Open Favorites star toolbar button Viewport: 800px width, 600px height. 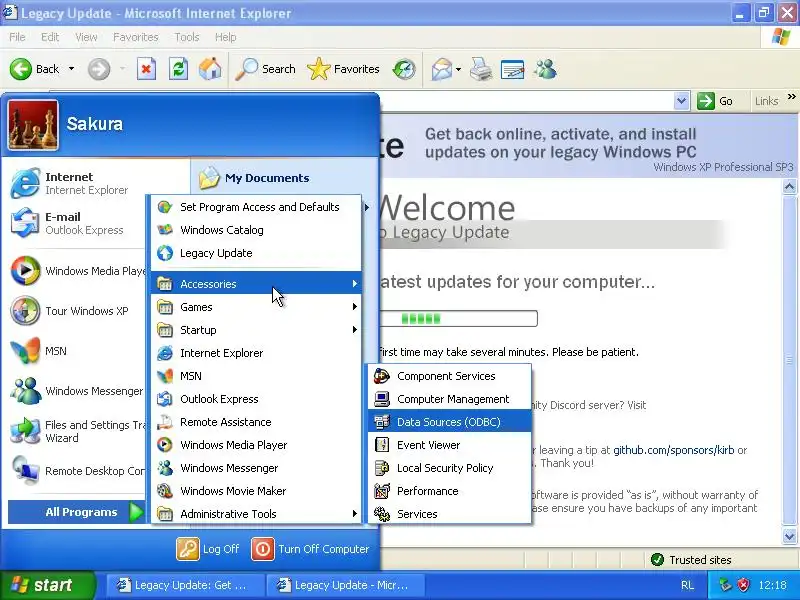point(343,69)
